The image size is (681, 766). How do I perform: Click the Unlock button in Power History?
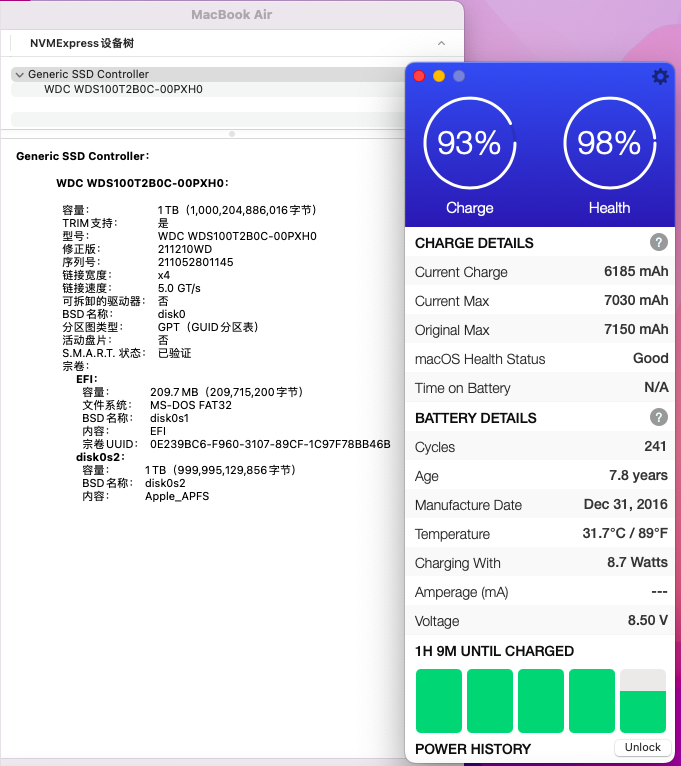642,747
